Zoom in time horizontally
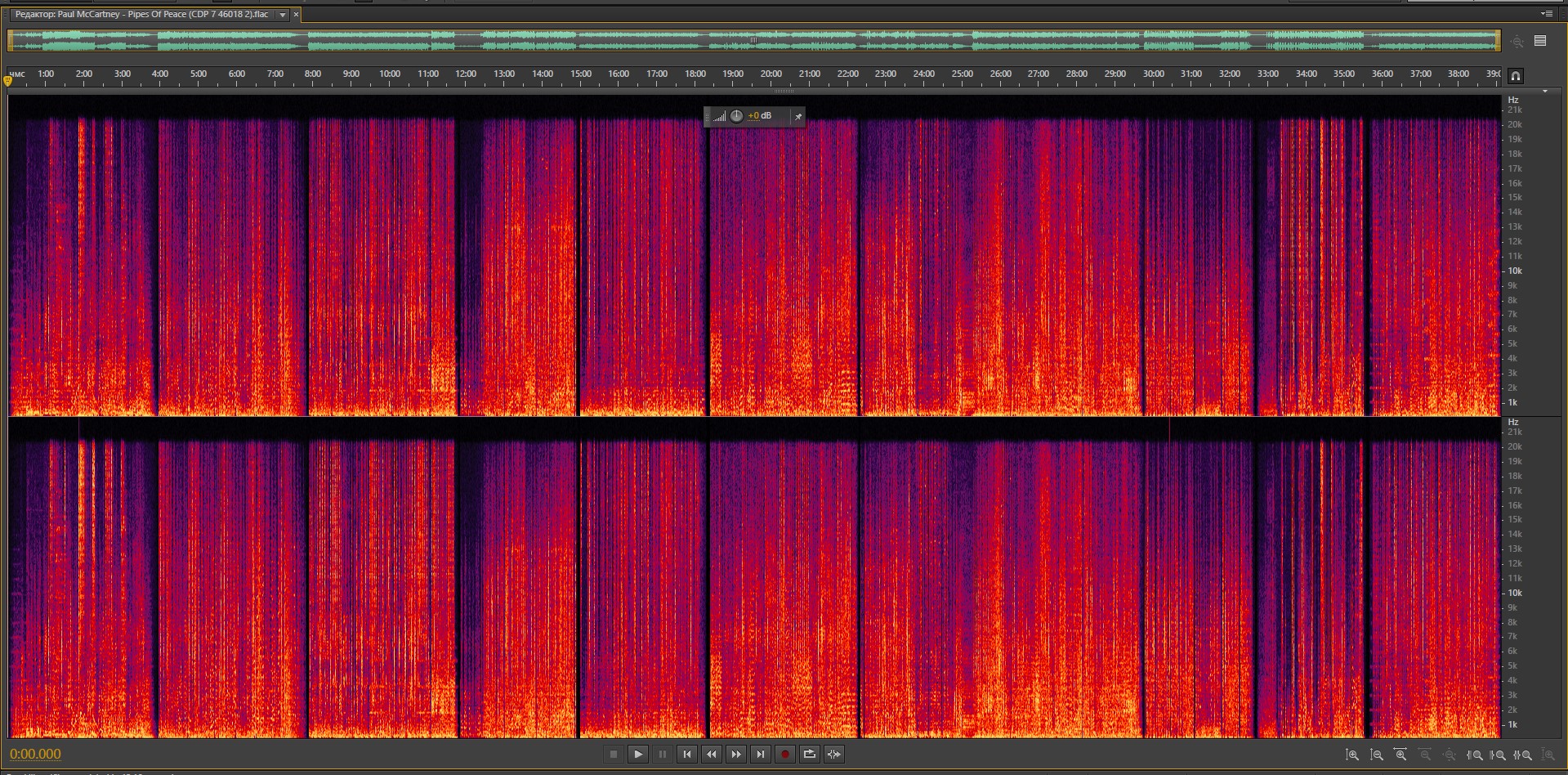Screen dimensions: 1568x775 click(x=1401, y=755)
